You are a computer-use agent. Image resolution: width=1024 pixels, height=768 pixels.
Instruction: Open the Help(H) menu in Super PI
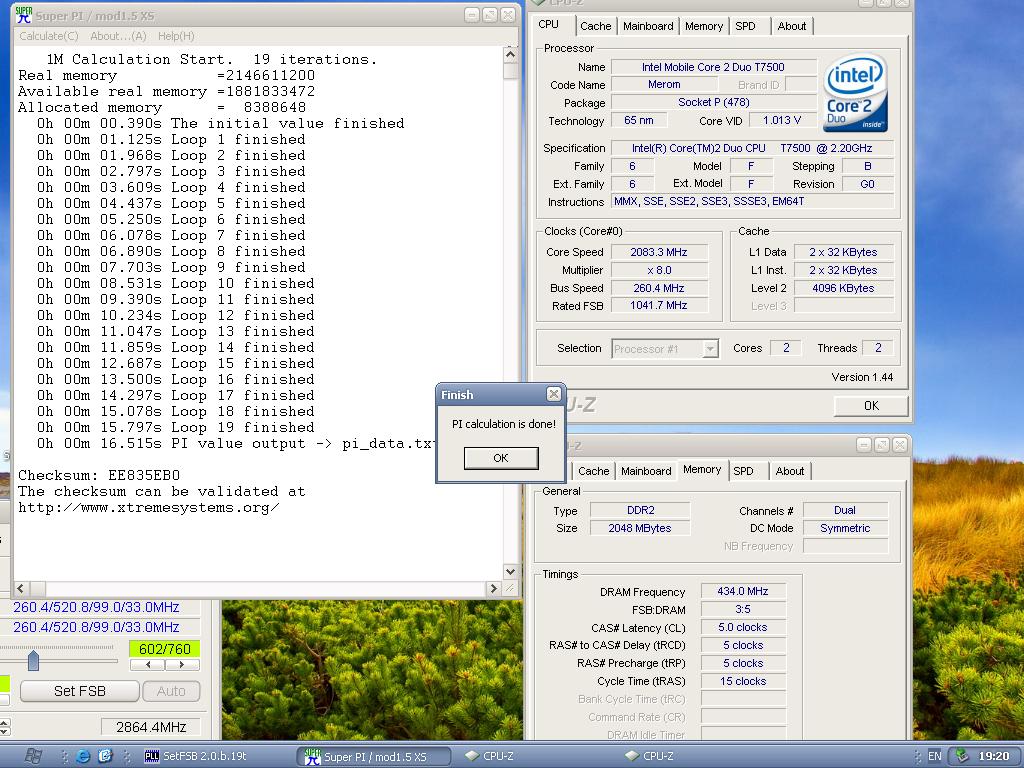coord(176,36)
